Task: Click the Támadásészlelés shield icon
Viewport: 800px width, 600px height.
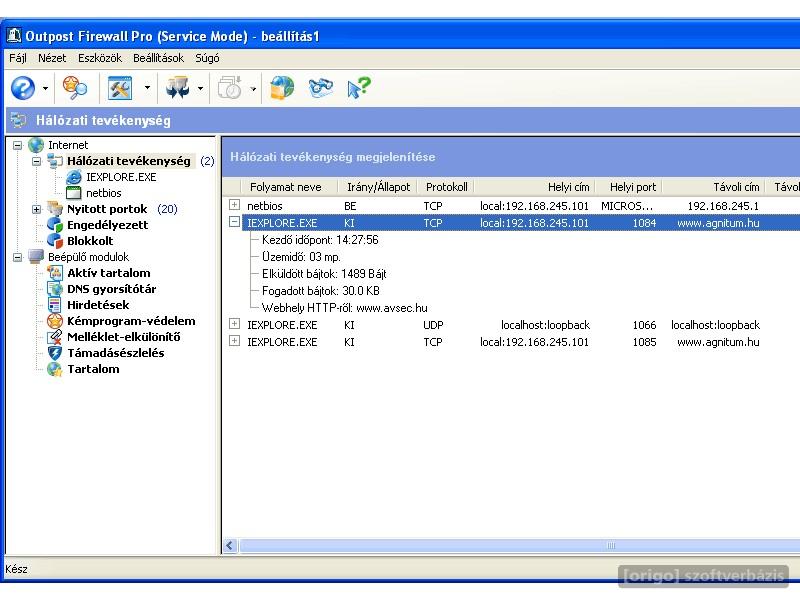Action: point(55,353)
